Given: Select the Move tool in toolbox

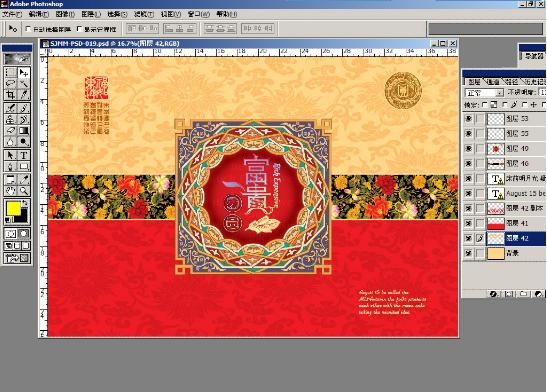Looking at the screenshot, I should (x=24, y=73).
